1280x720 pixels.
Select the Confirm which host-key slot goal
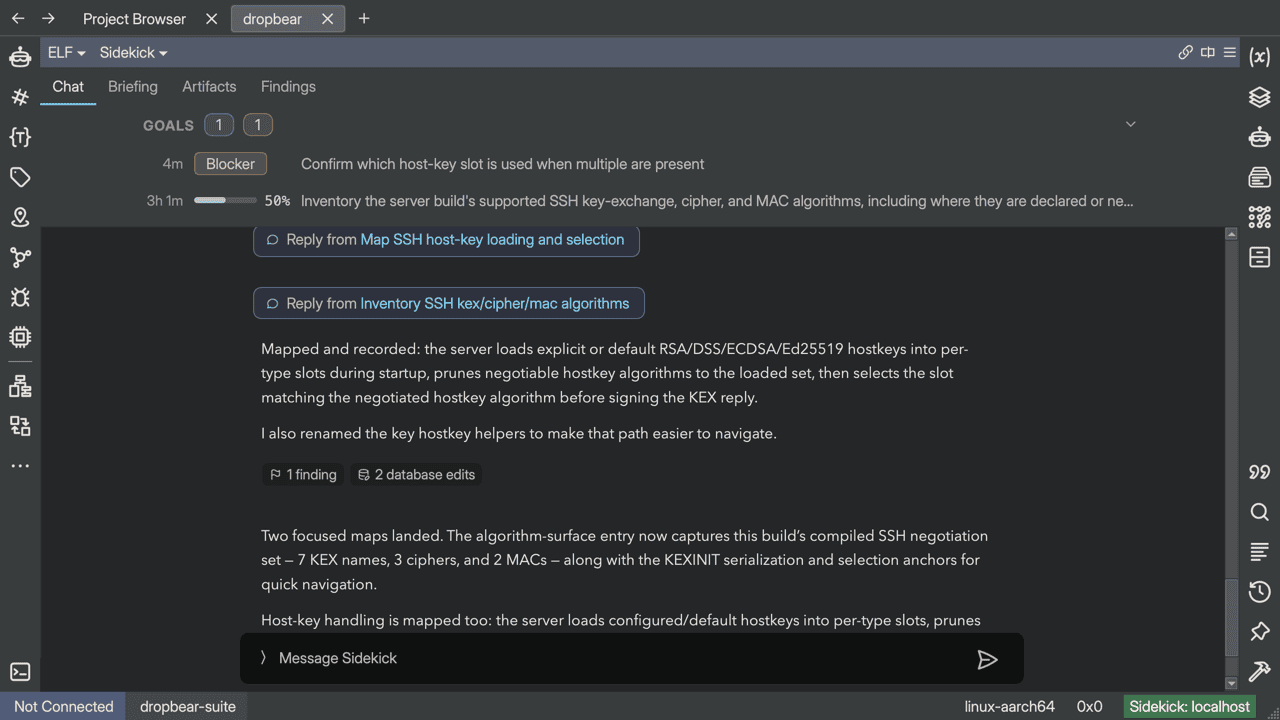[502, 164]
